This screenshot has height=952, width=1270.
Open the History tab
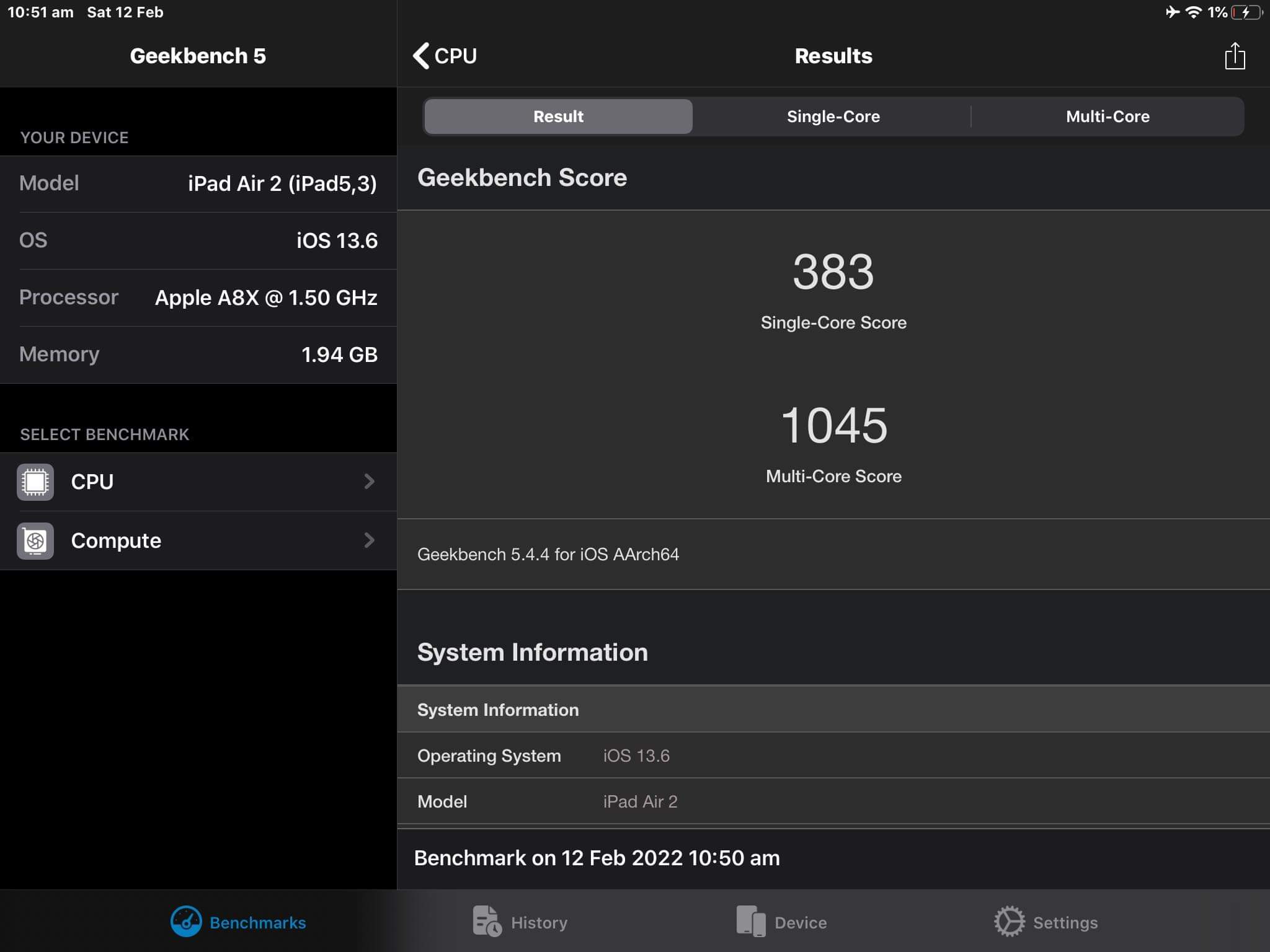[520, 922]
